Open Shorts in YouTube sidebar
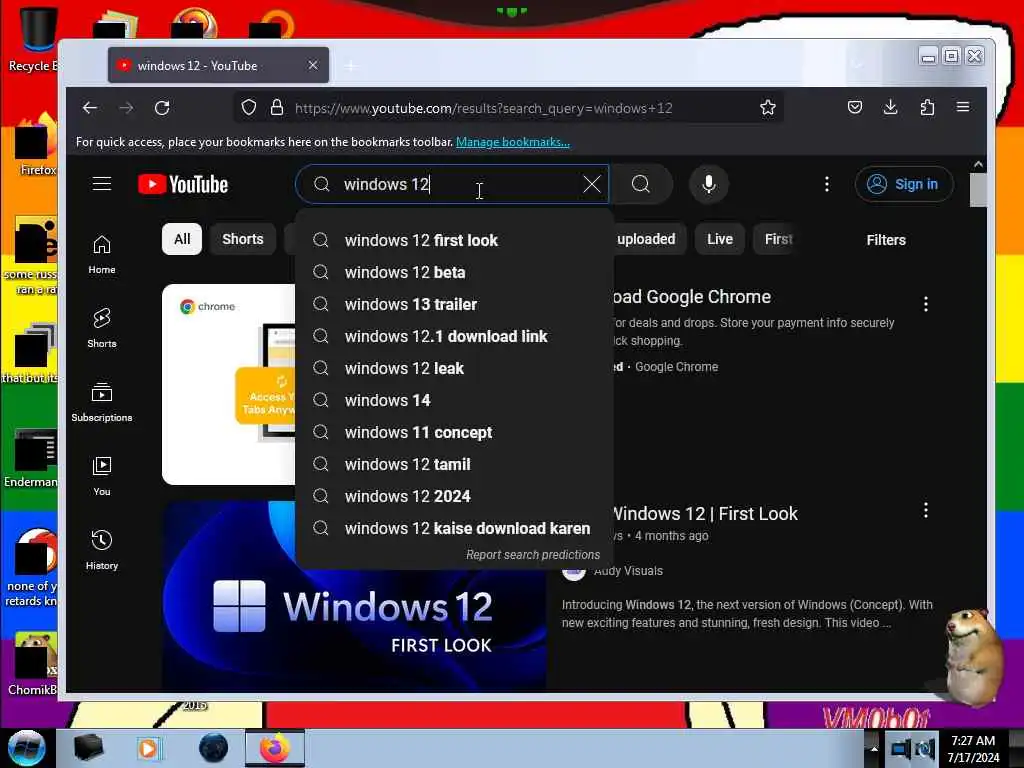 (x=102, y=328)
